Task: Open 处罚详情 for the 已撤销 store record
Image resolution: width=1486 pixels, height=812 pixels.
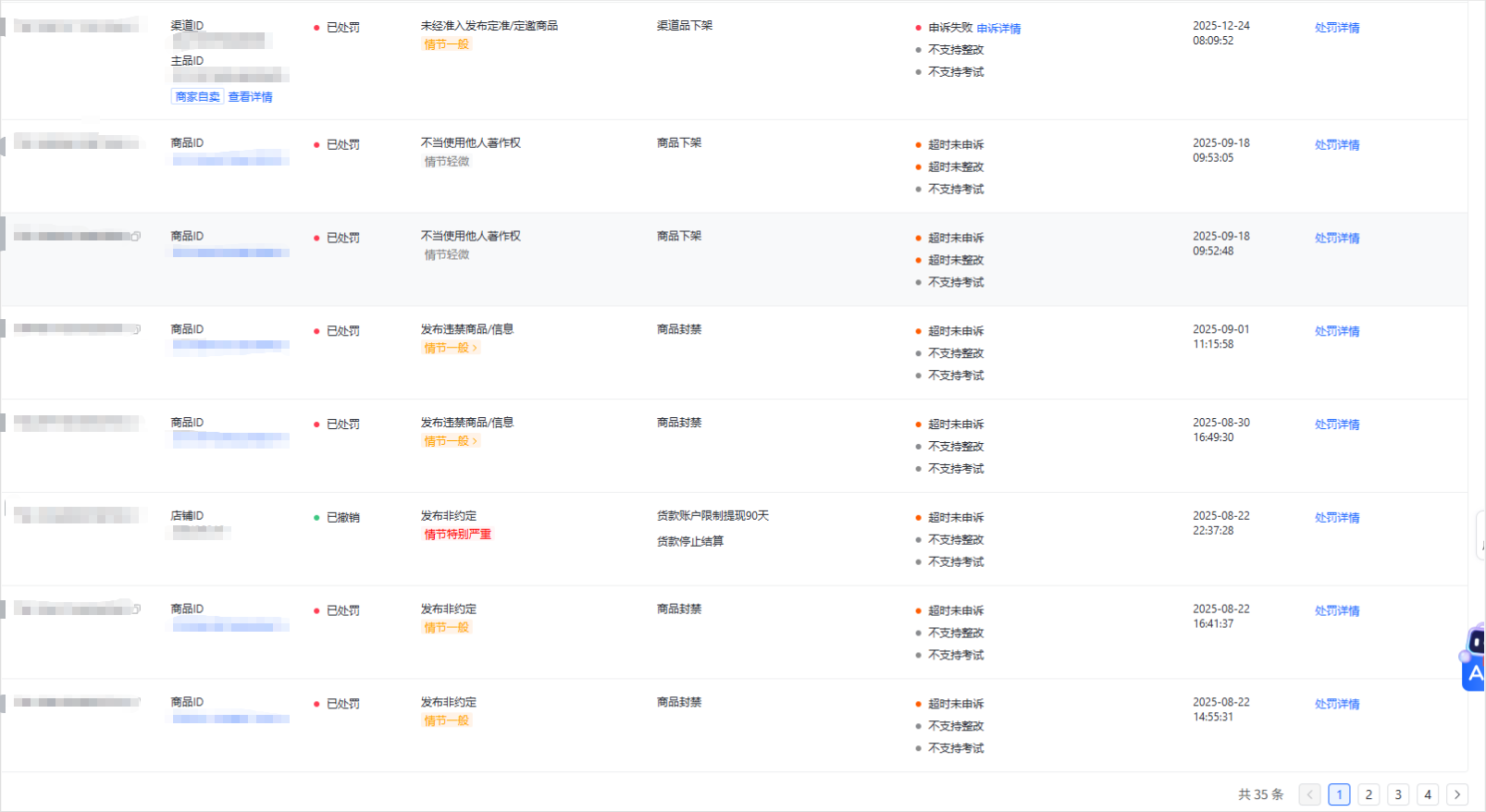Action: coord(1337,518)
